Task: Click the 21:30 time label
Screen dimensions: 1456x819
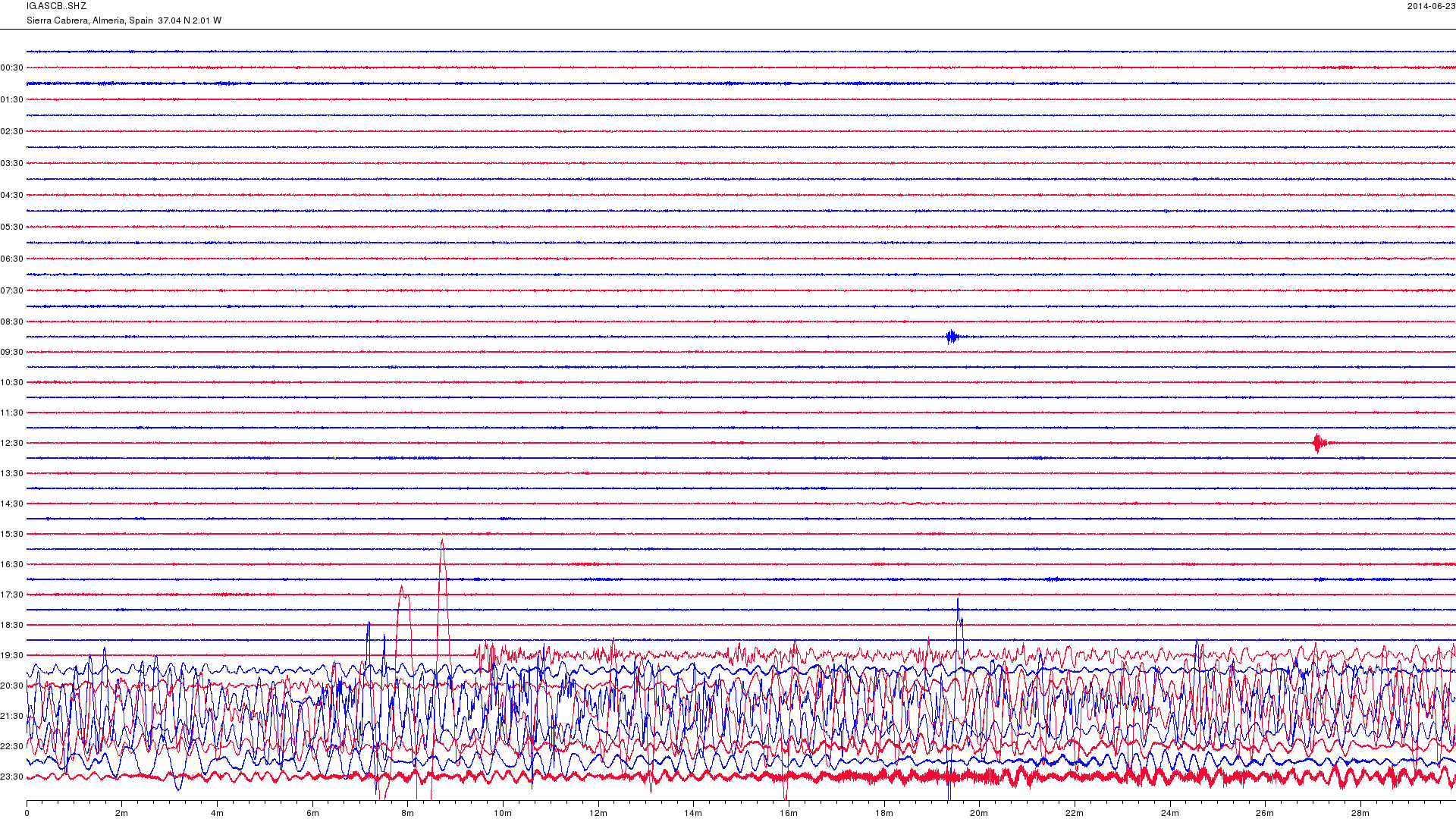Action: (x=12, y=717)
